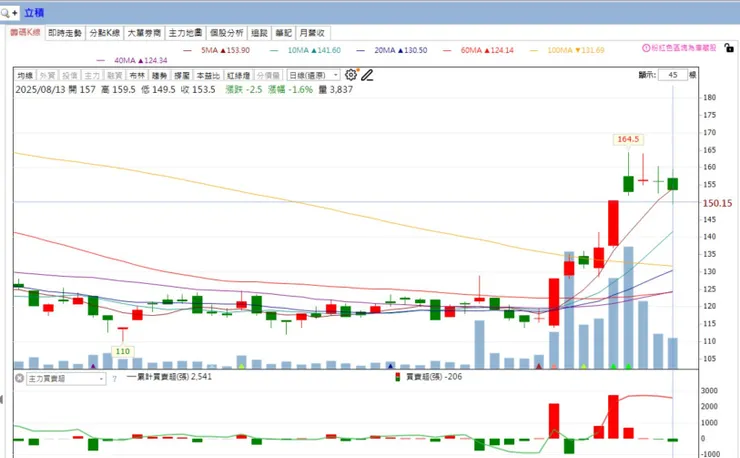Open the 即時走勢 tab
Viewport: 740px width, 458px height.
point(65,33)
